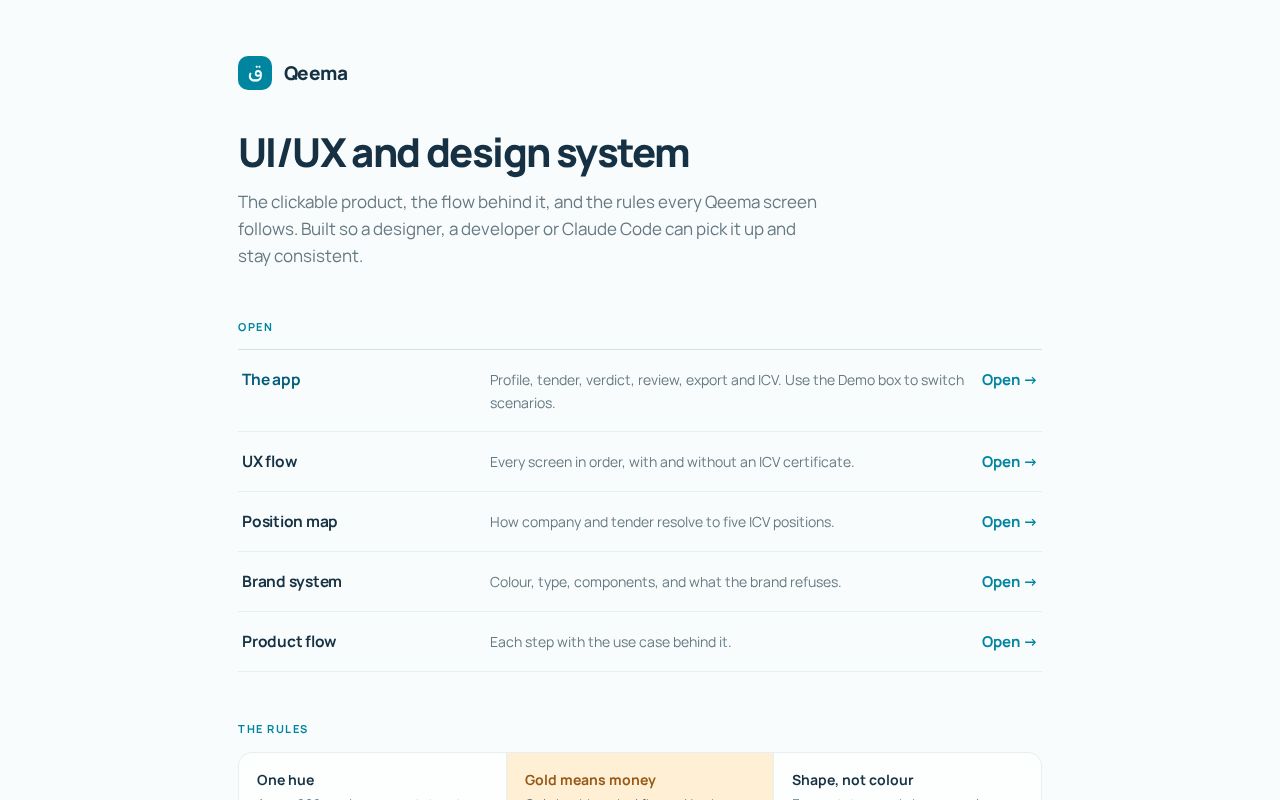
Task: Select the Brand system row title
Action: tap(292, 582)
